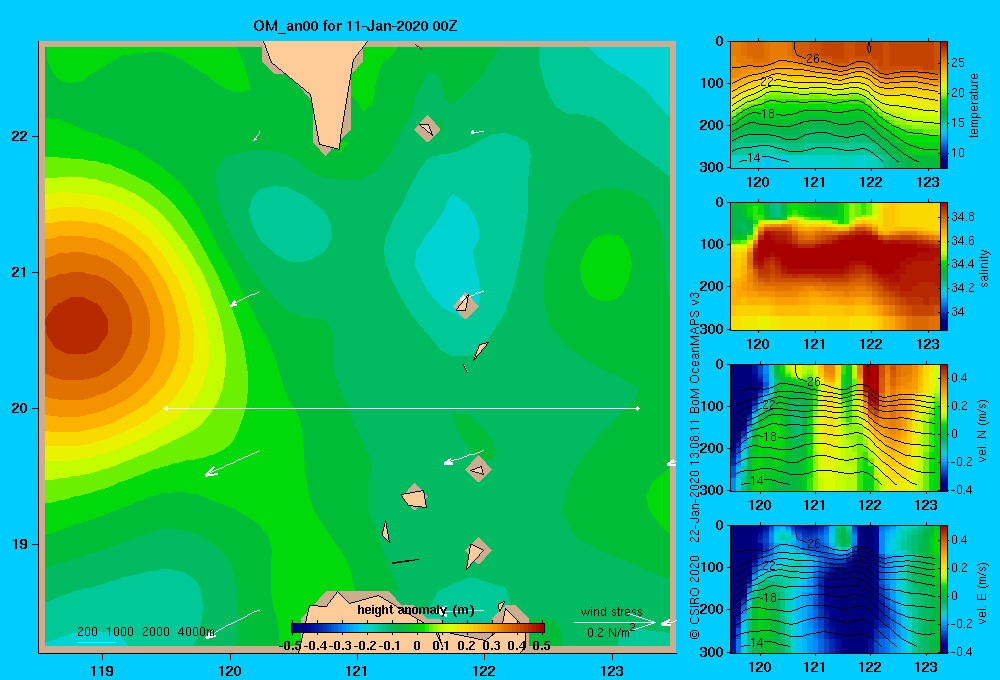
Task: Click the "vel. E (m/s)" axis label
Action: [x=983, y=593]
